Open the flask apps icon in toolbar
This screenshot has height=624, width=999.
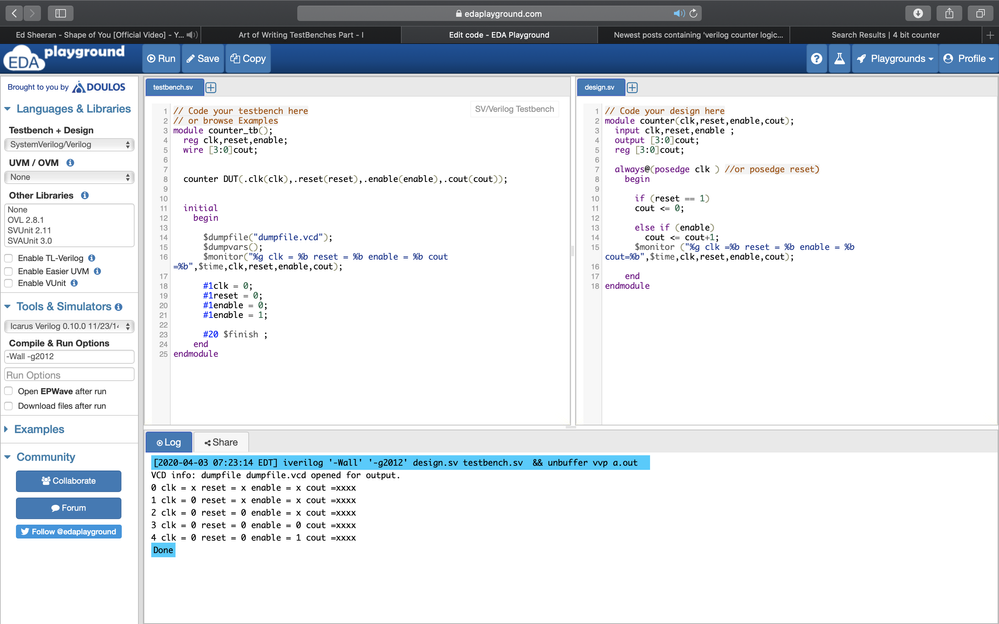[840, 59]
